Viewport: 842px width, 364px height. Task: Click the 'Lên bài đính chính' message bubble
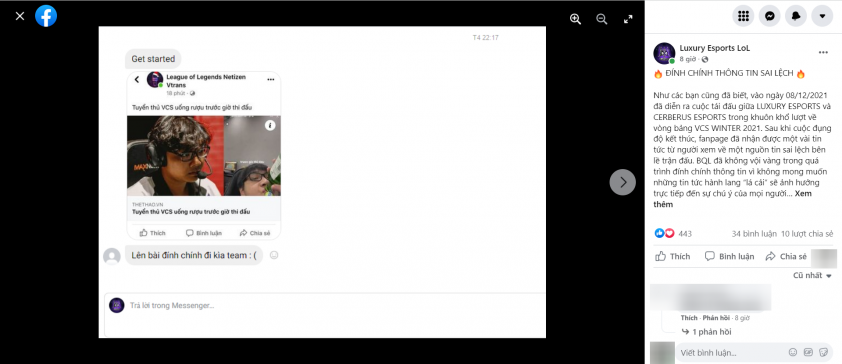tap(194, 256)
